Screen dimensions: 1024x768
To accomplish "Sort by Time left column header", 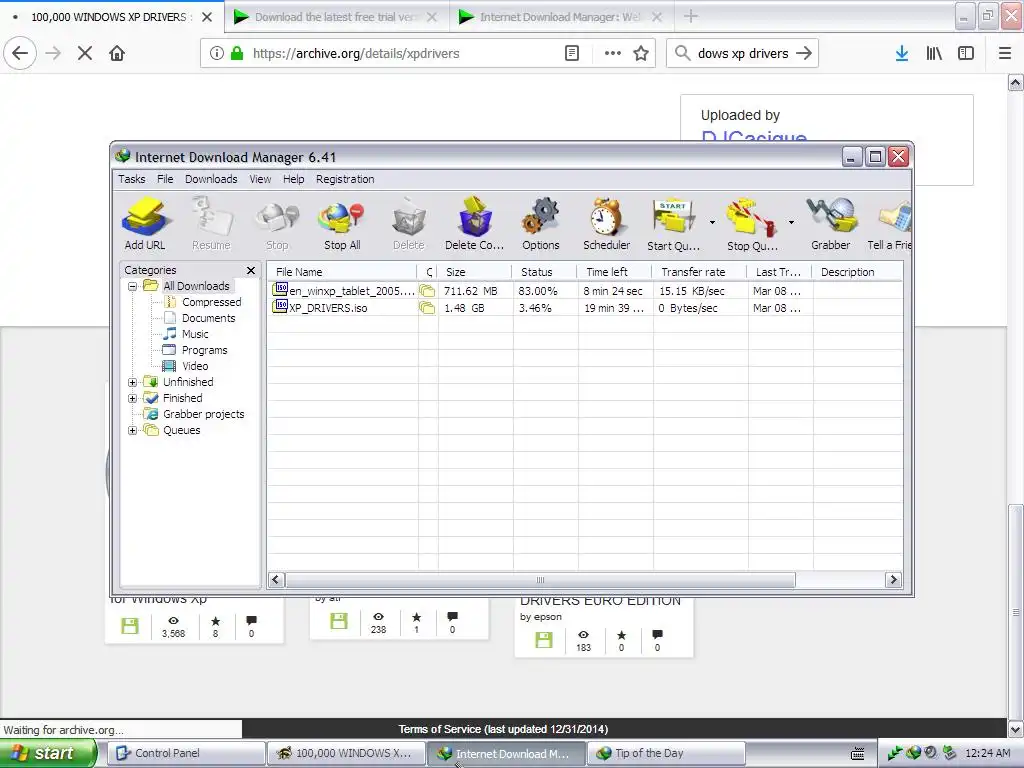I will [x=614, y=272].
